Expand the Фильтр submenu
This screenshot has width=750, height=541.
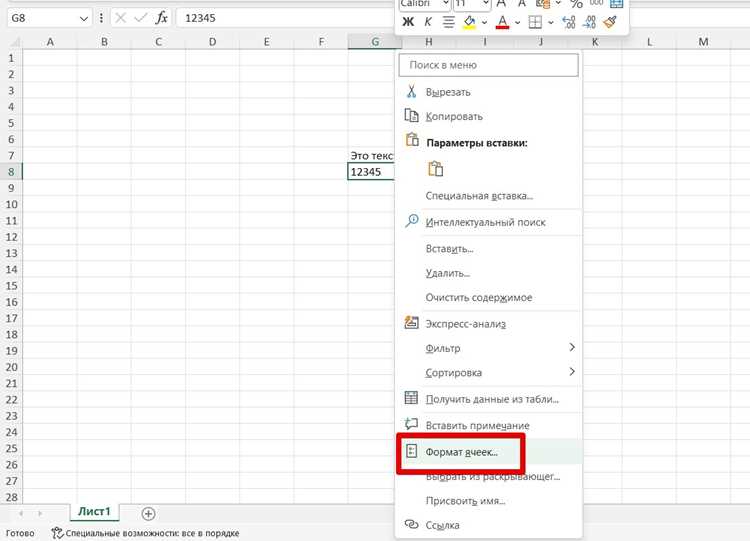pos(488,348)
